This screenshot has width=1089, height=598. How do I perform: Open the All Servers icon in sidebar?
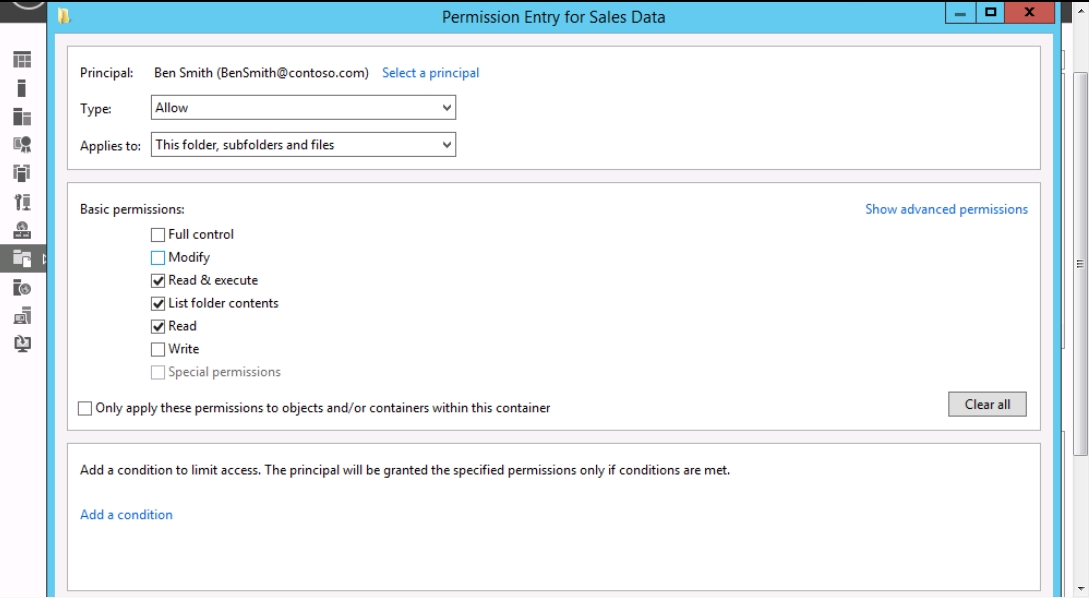point(21,117)
